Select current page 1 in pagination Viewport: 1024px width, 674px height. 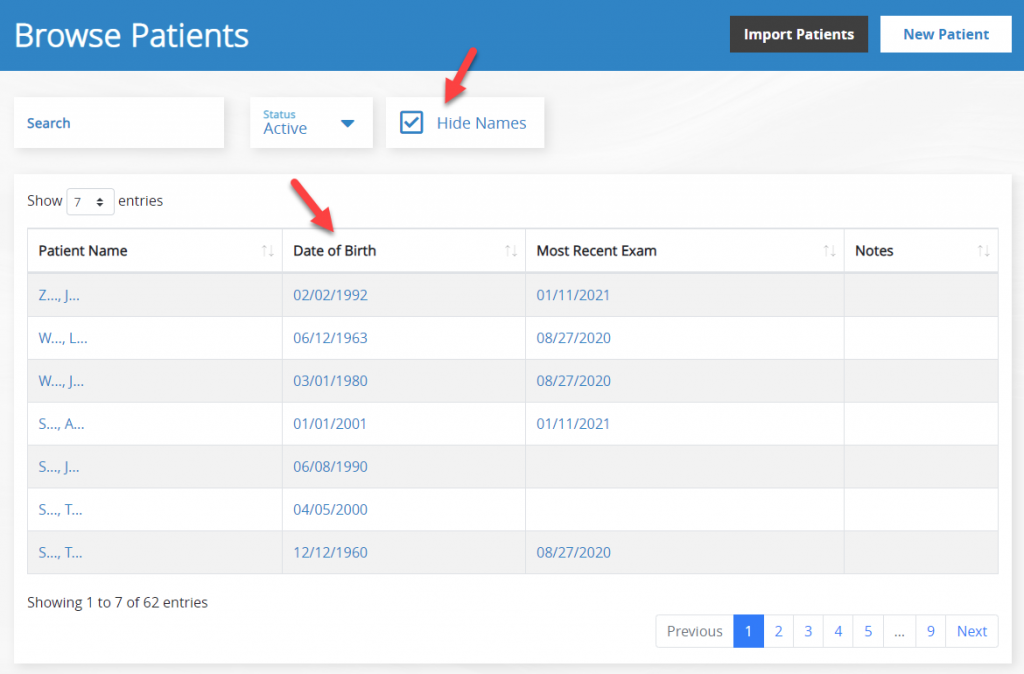pos(748,632)
